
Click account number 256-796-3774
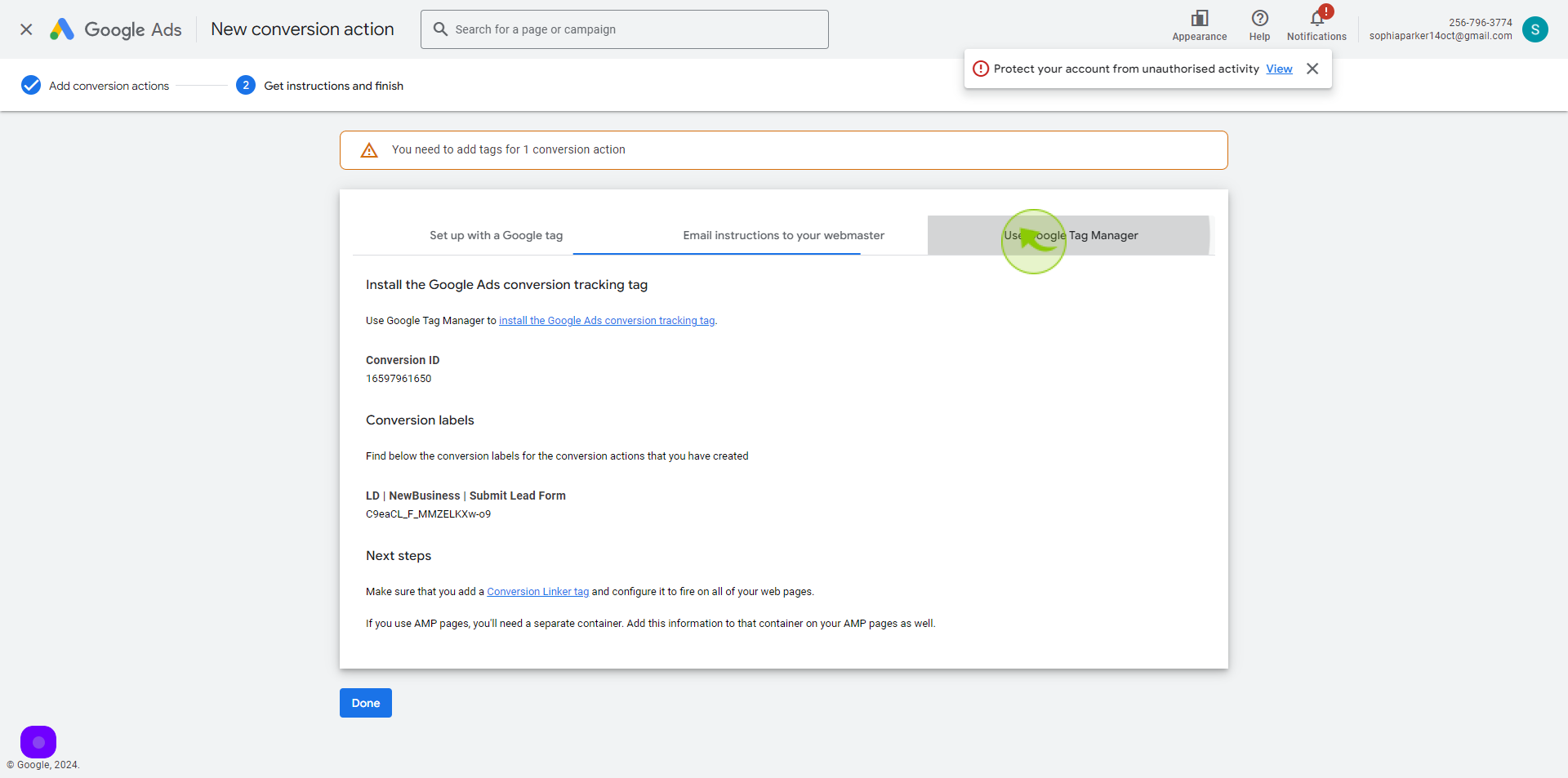click(x=1481, y=23)
